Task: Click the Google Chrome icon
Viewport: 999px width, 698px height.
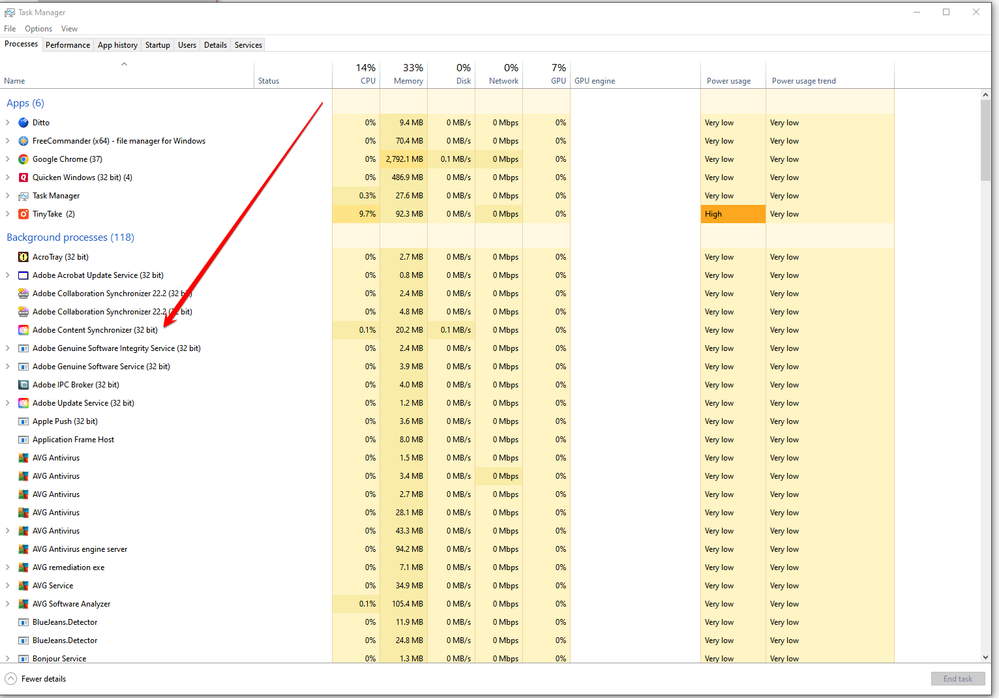Action: pyautogui.click(x=24, y=159)
